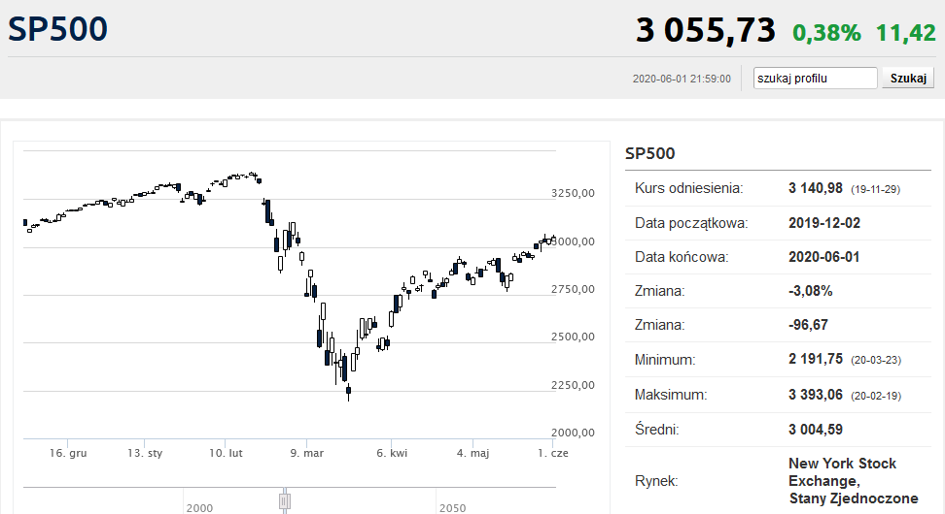Click the 1. cze date label on the axis

tap(553, 453)
